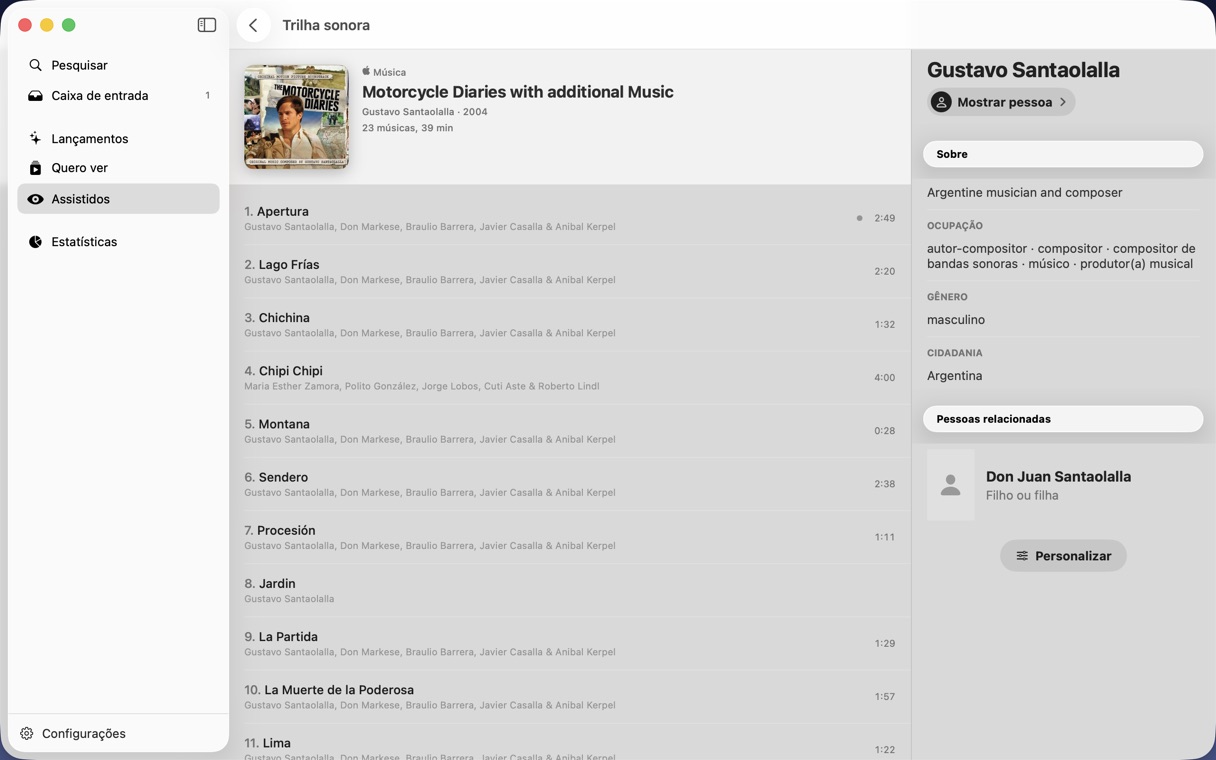Select track 6 Sendero
The height and width of the screenshot is (760, 1216).
click(570, 484)
